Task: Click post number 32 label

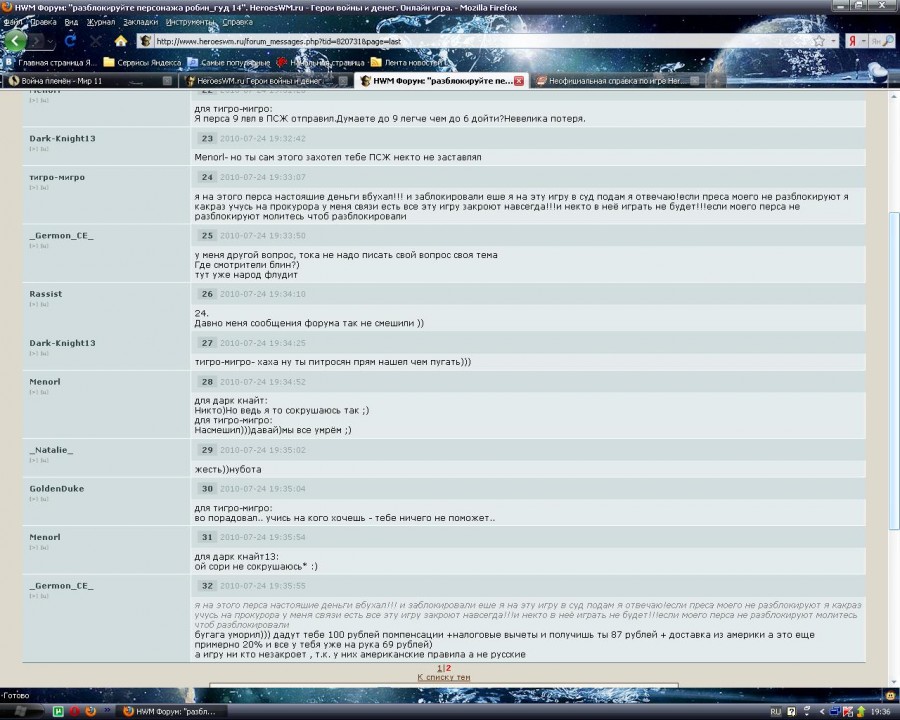Action: tap(207, 586)
